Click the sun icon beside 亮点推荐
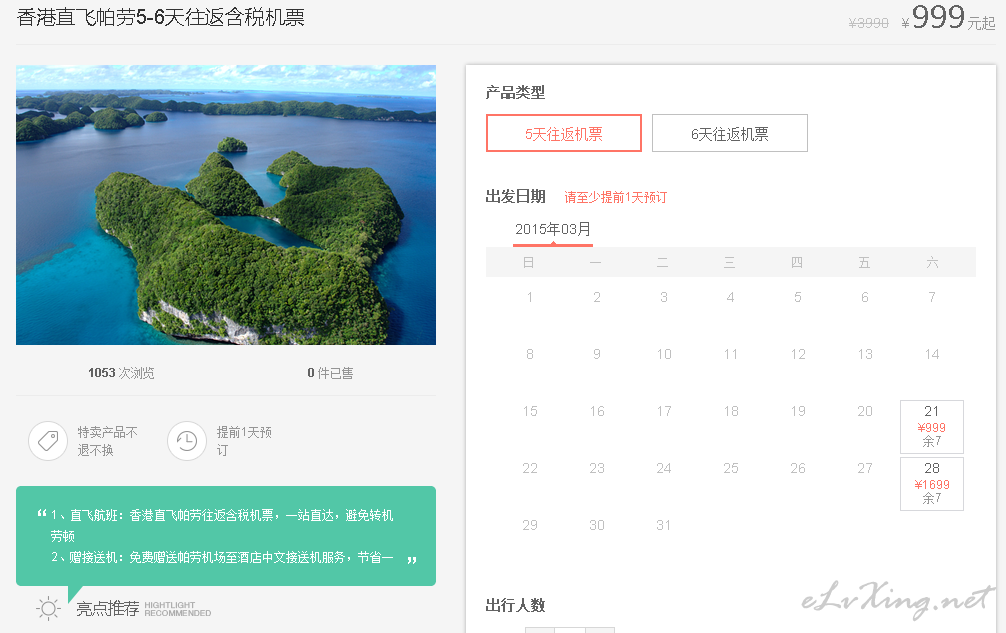The height and width of the screenshot is (633, 1006). [48, 608]
